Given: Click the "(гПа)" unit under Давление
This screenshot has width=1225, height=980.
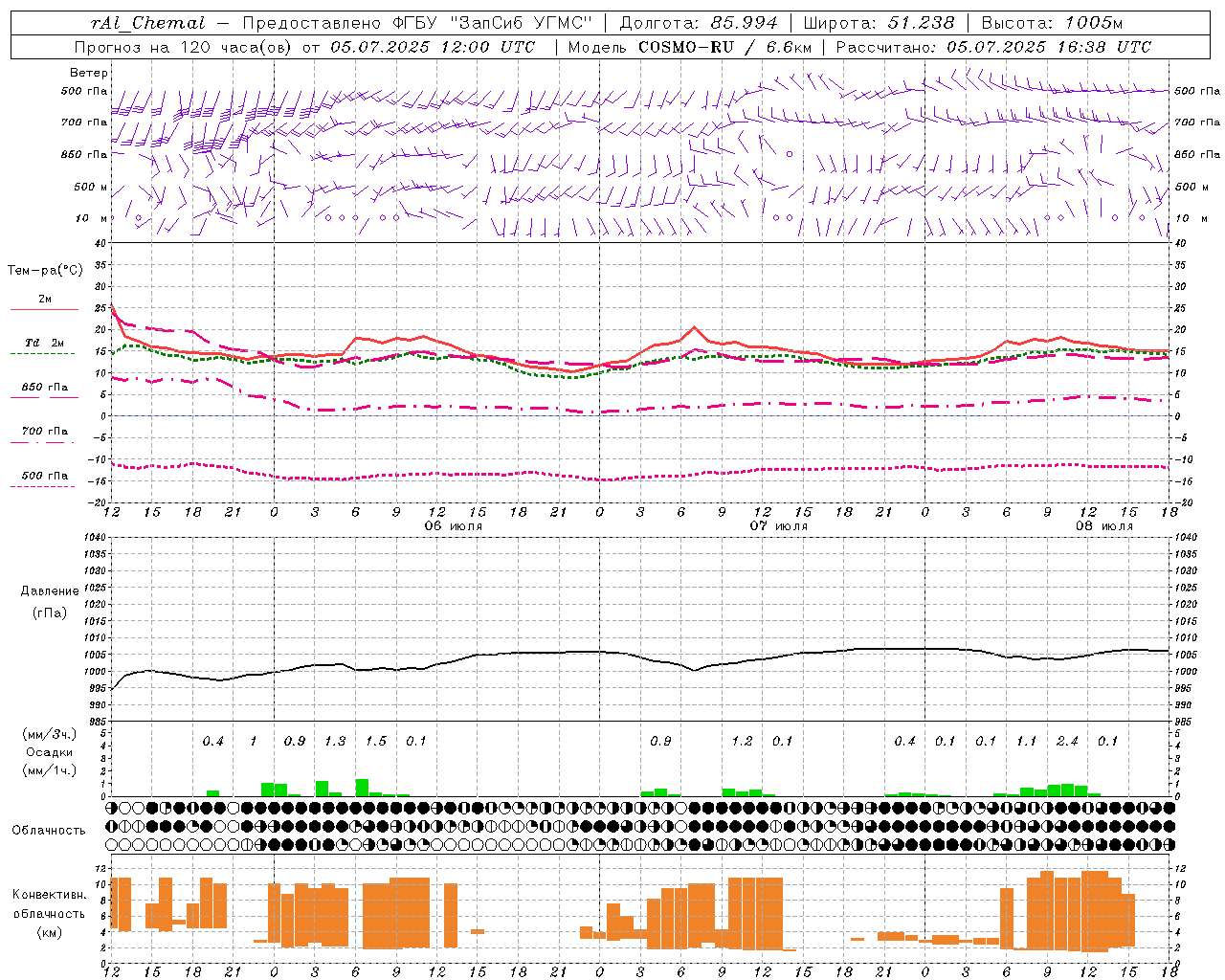Looking at the screenshot, I should (50, 613).
